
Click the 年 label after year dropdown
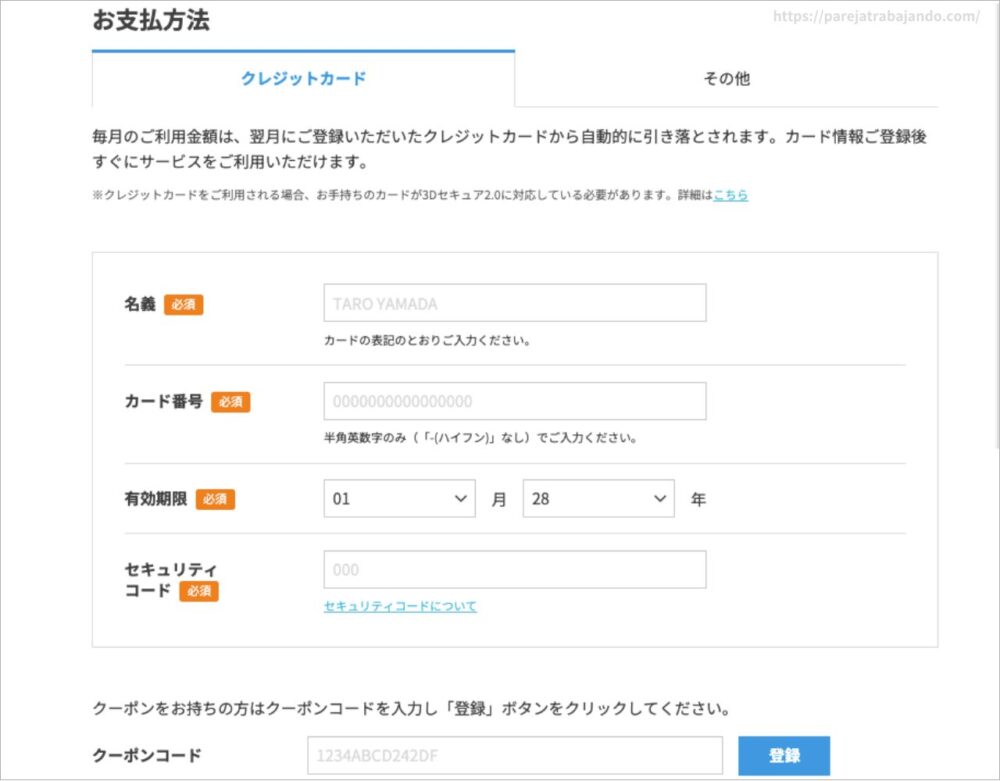tap(698, 499)
